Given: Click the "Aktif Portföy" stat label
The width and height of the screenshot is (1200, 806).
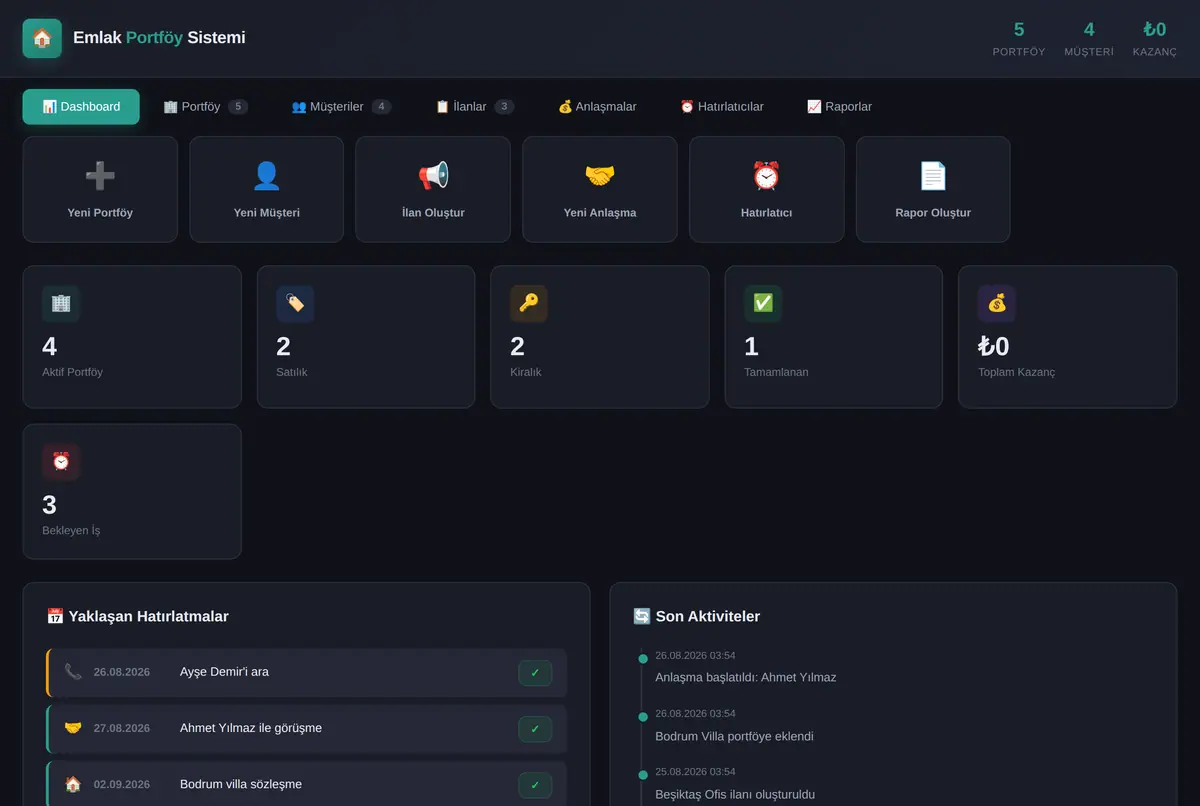Looking at the screenshot, I should (x=72, y=372).
